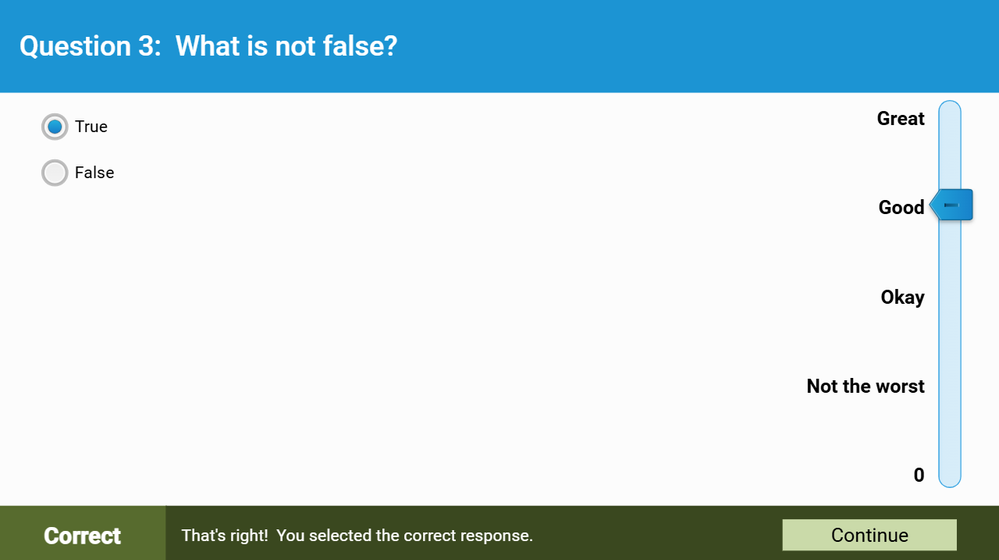Set slider track to the Great level
The image size is (999, 560).
[x=950, y=119]
